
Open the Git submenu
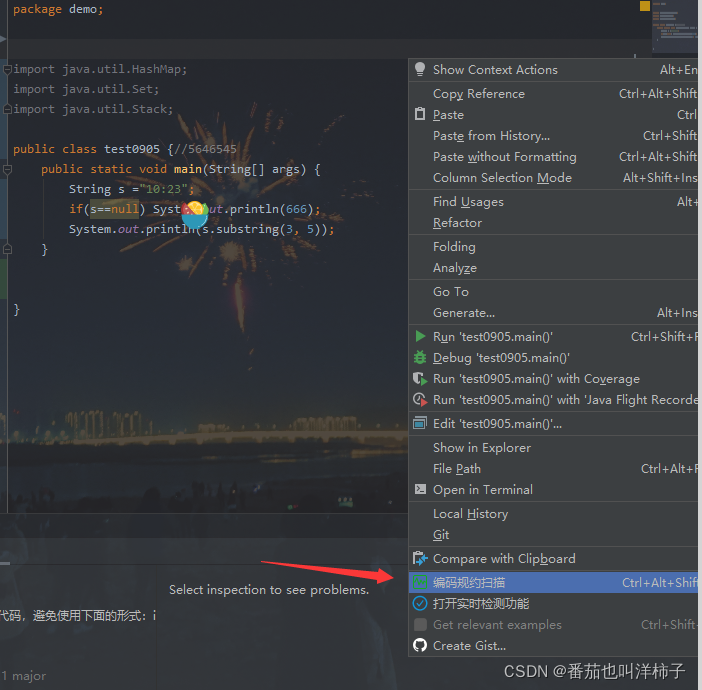tap(553, 535)
